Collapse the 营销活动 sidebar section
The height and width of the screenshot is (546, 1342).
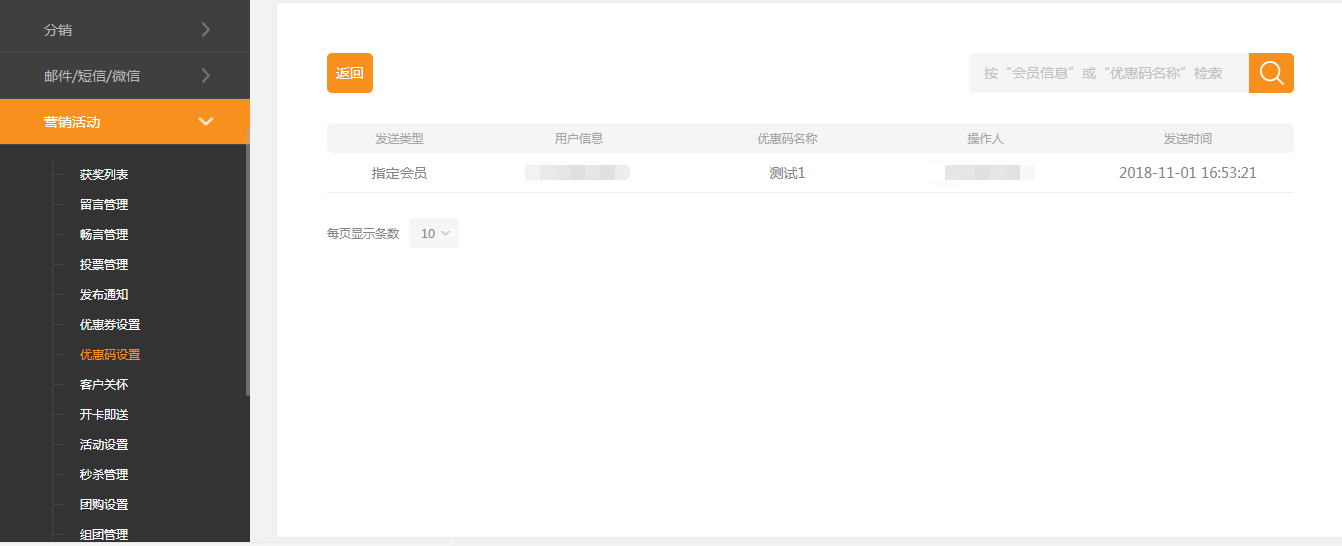point(124,122)
